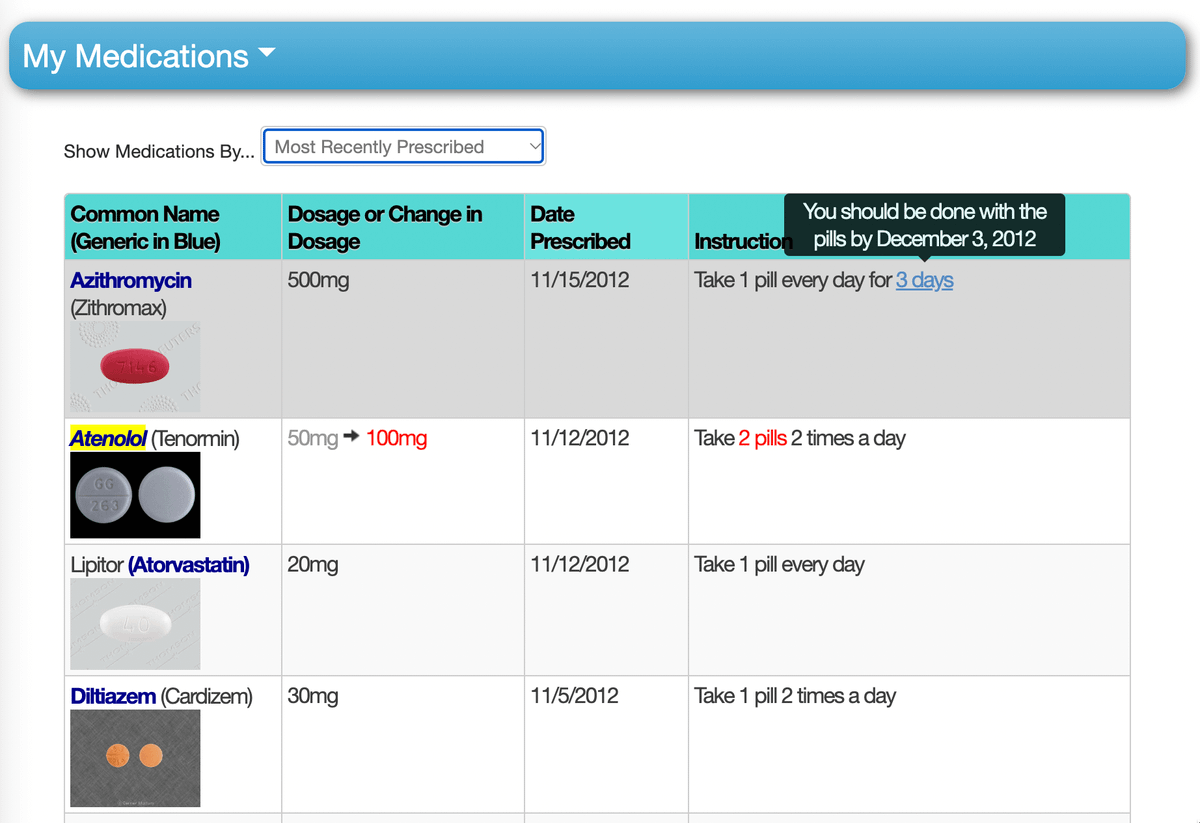Click the Atenolol tablet image
The image size is (1200, 823).
[135, 495]
